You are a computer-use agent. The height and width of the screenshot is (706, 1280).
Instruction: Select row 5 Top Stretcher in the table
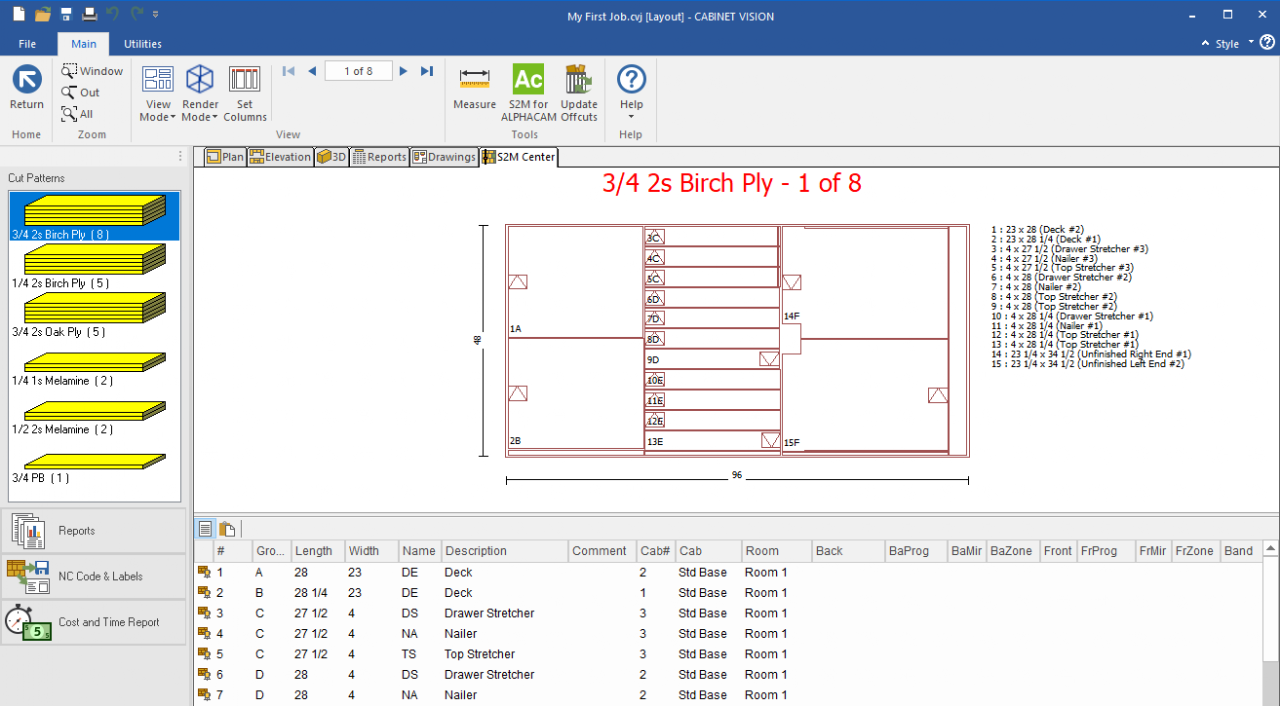(x=728, y=654)
